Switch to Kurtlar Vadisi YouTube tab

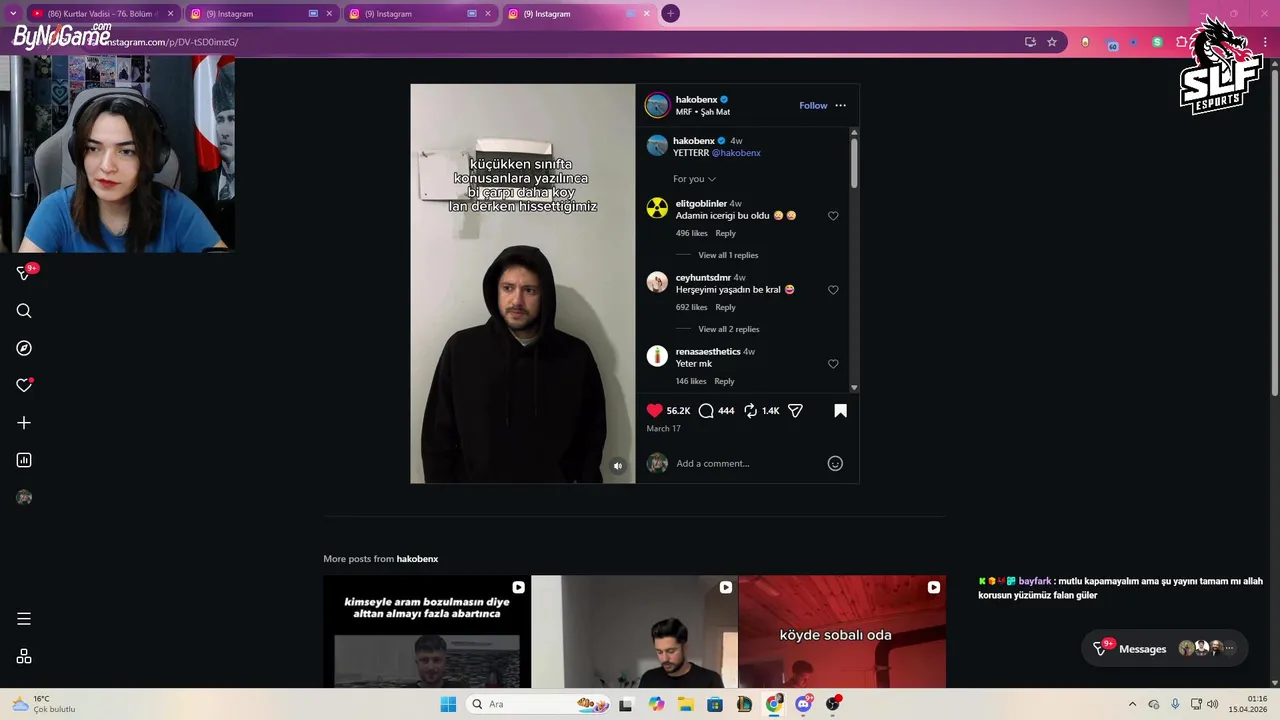102,14
